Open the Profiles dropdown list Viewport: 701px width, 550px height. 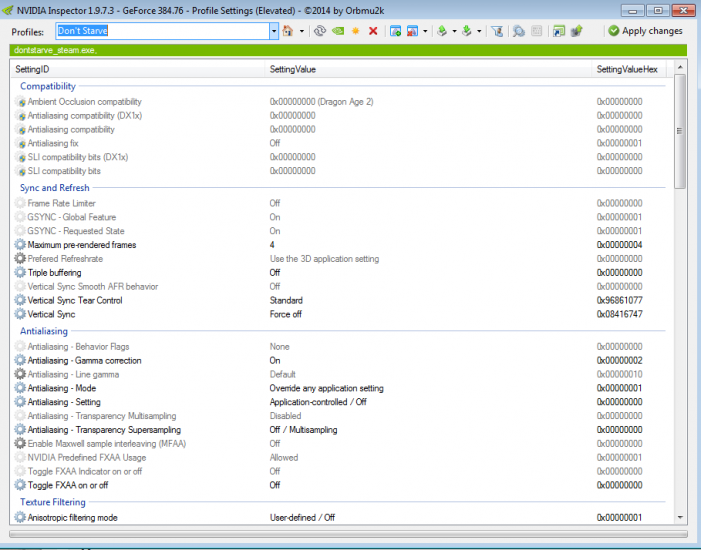[274, 31]
